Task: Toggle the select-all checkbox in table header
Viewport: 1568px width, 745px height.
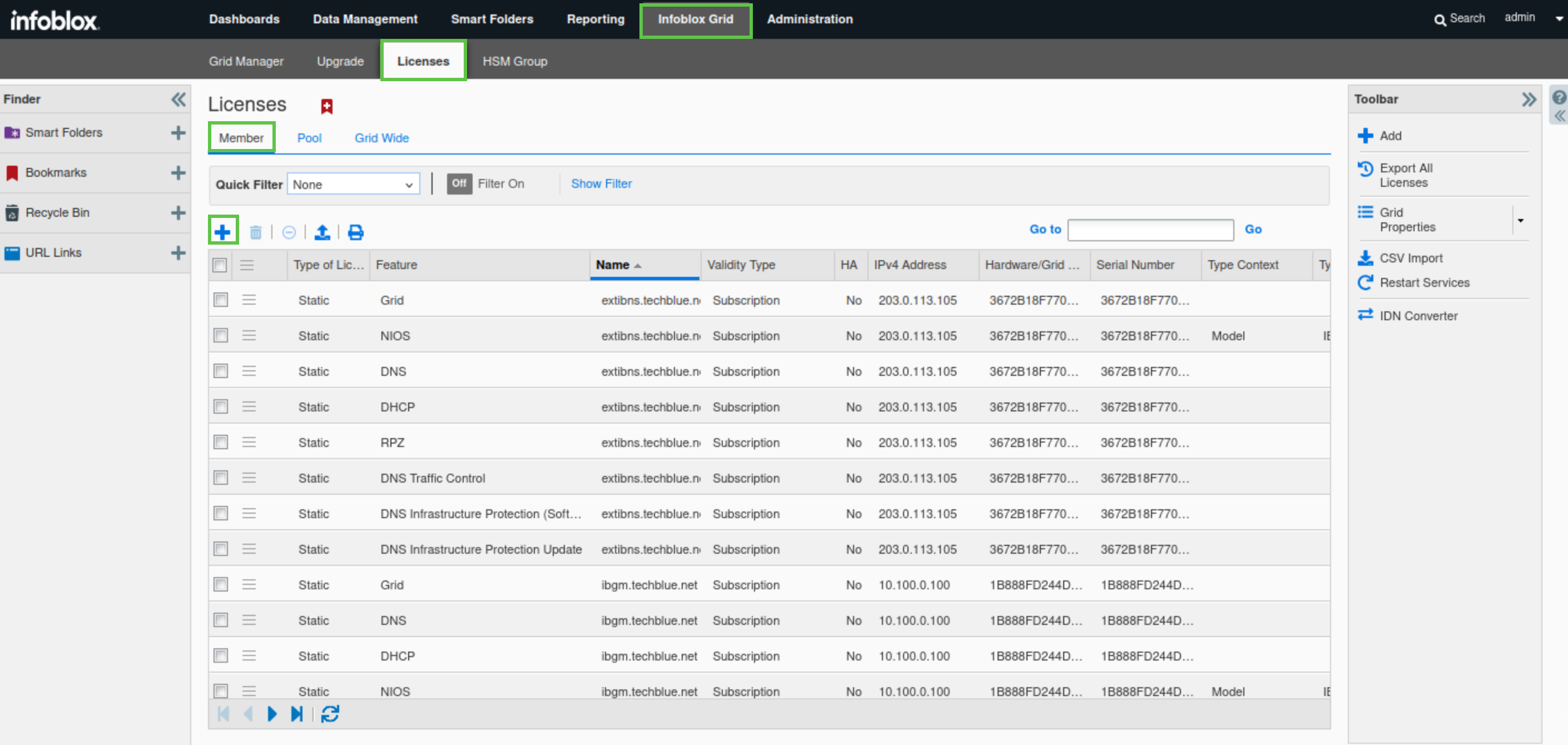Action: tap(220, 265)
